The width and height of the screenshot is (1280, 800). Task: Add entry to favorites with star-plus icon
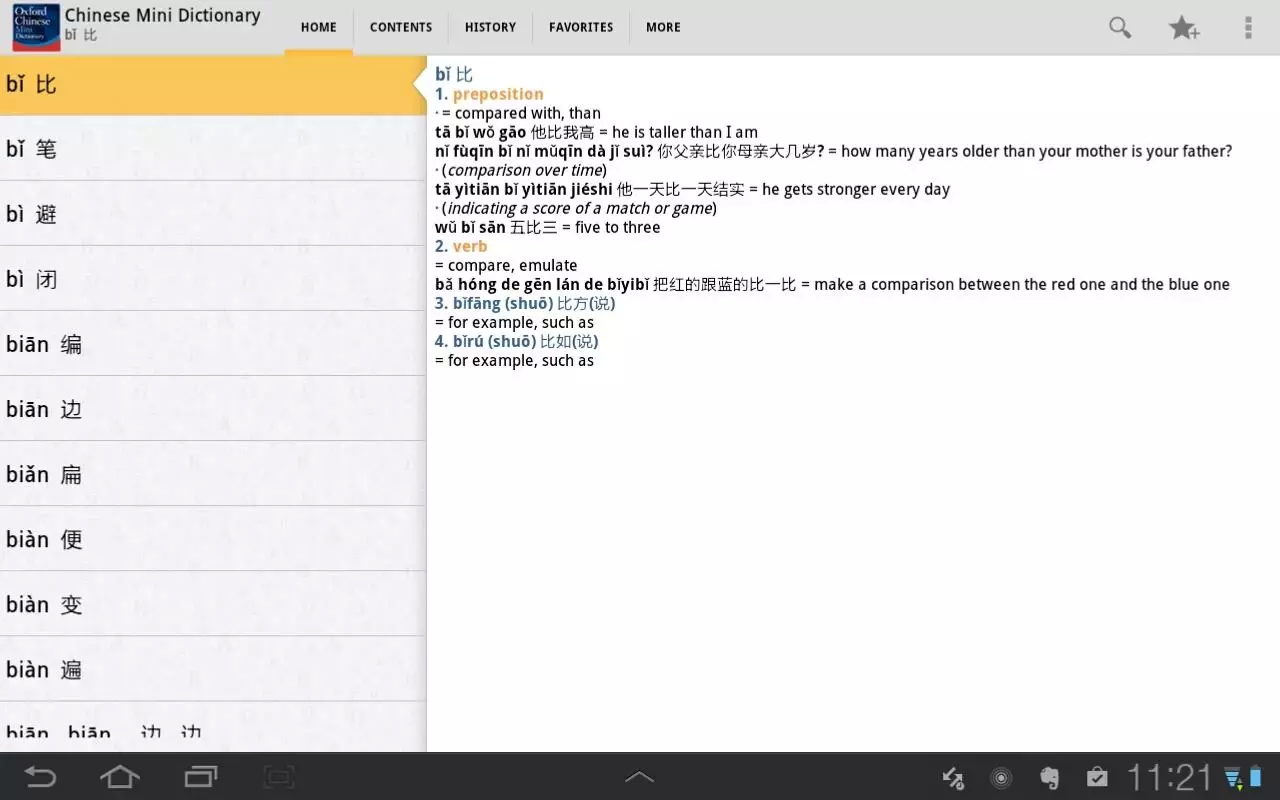click(x=1184, y=27)
